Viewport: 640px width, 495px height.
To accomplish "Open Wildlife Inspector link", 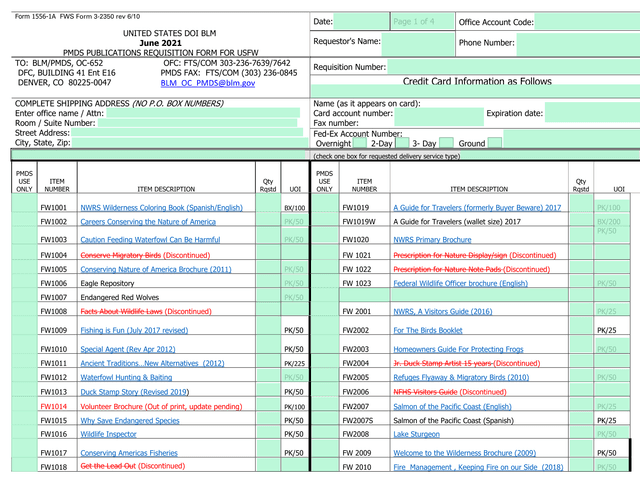I will [109, 434].
